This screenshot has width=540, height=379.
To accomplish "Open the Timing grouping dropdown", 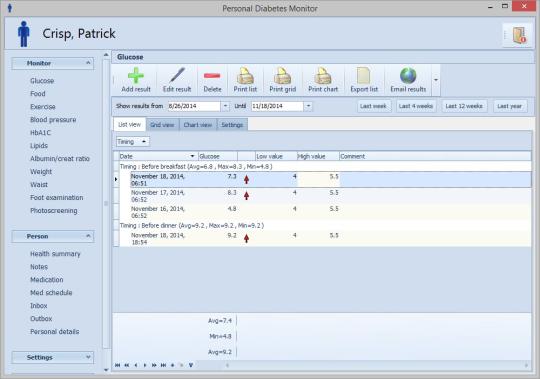I will (144, 141).
